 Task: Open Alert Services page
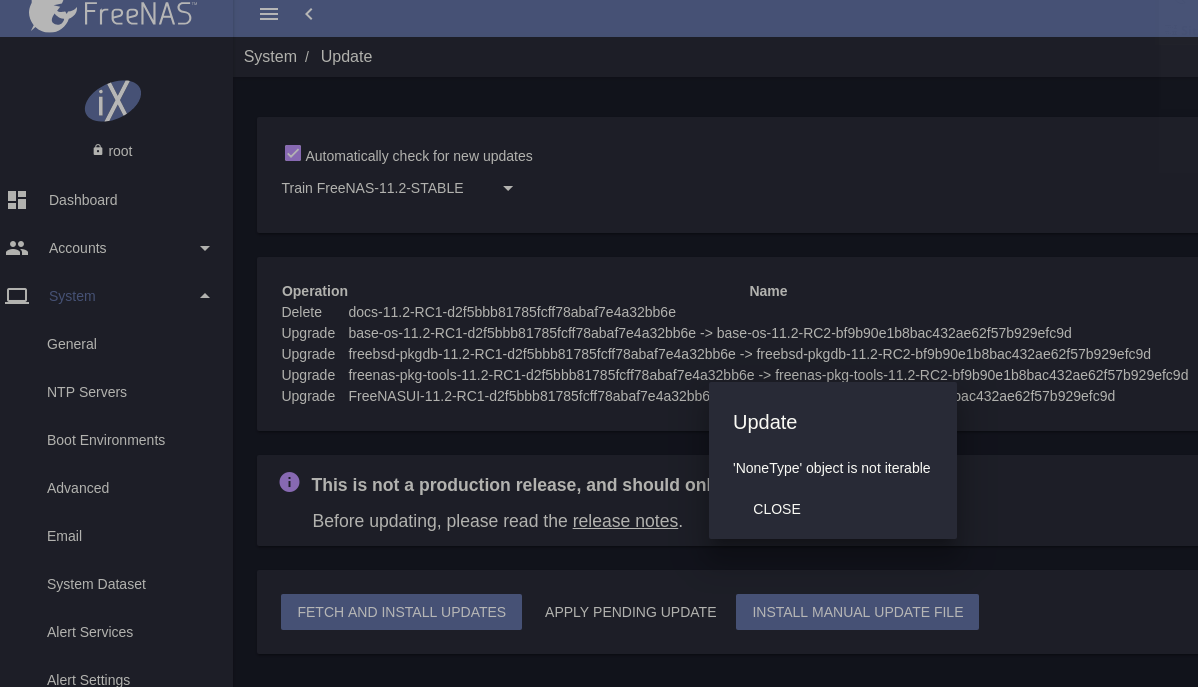[90, 633]
